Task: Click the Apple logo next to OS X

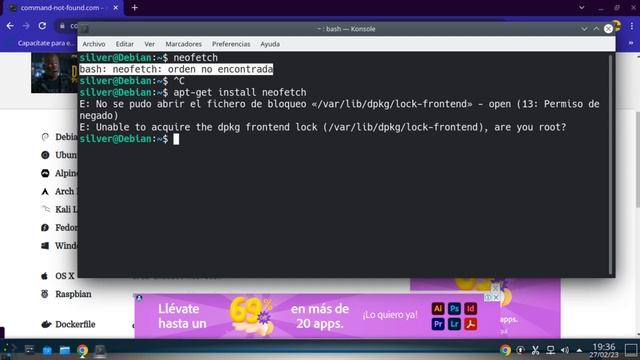Action: tap(44, 276)
